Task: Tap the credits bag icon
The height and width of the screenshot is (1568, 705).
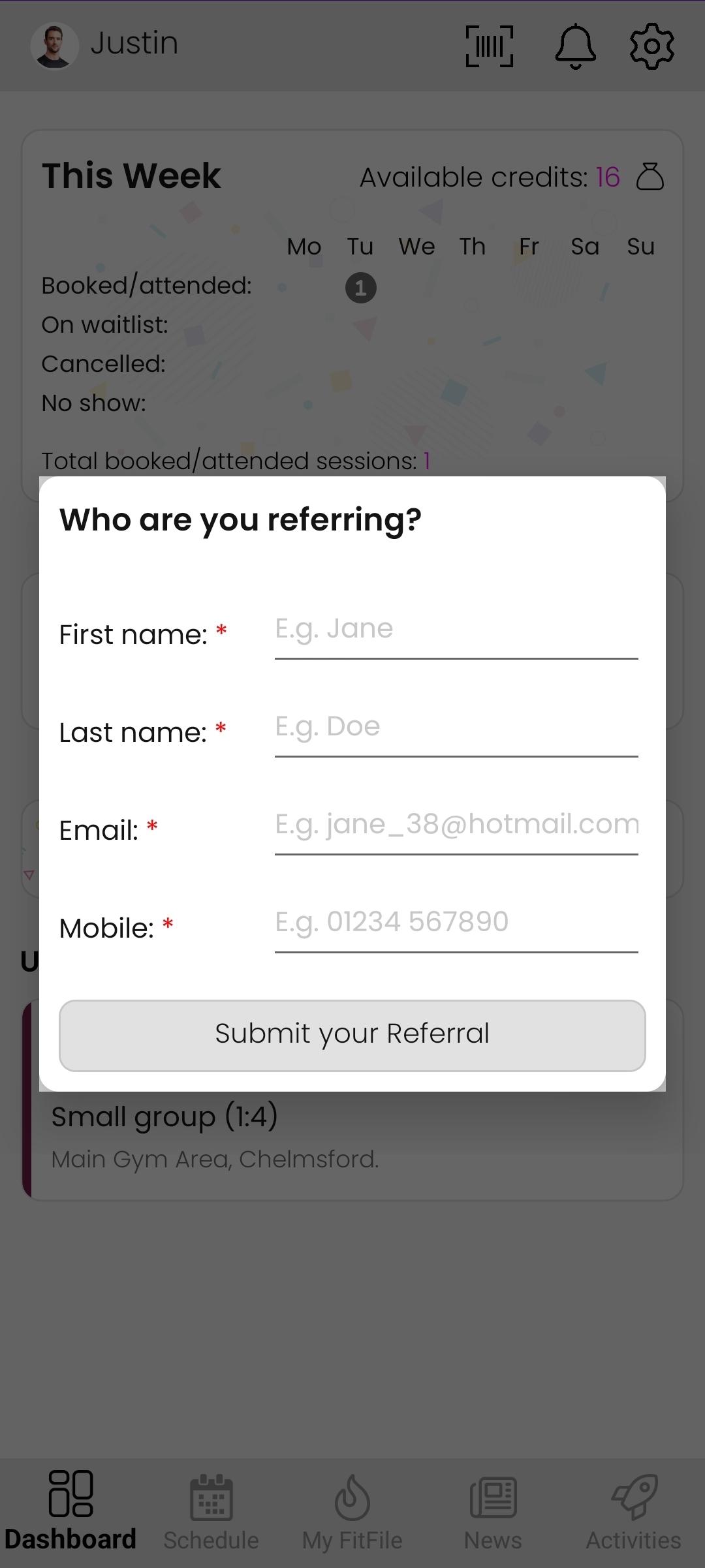Action: pos(650,177)
